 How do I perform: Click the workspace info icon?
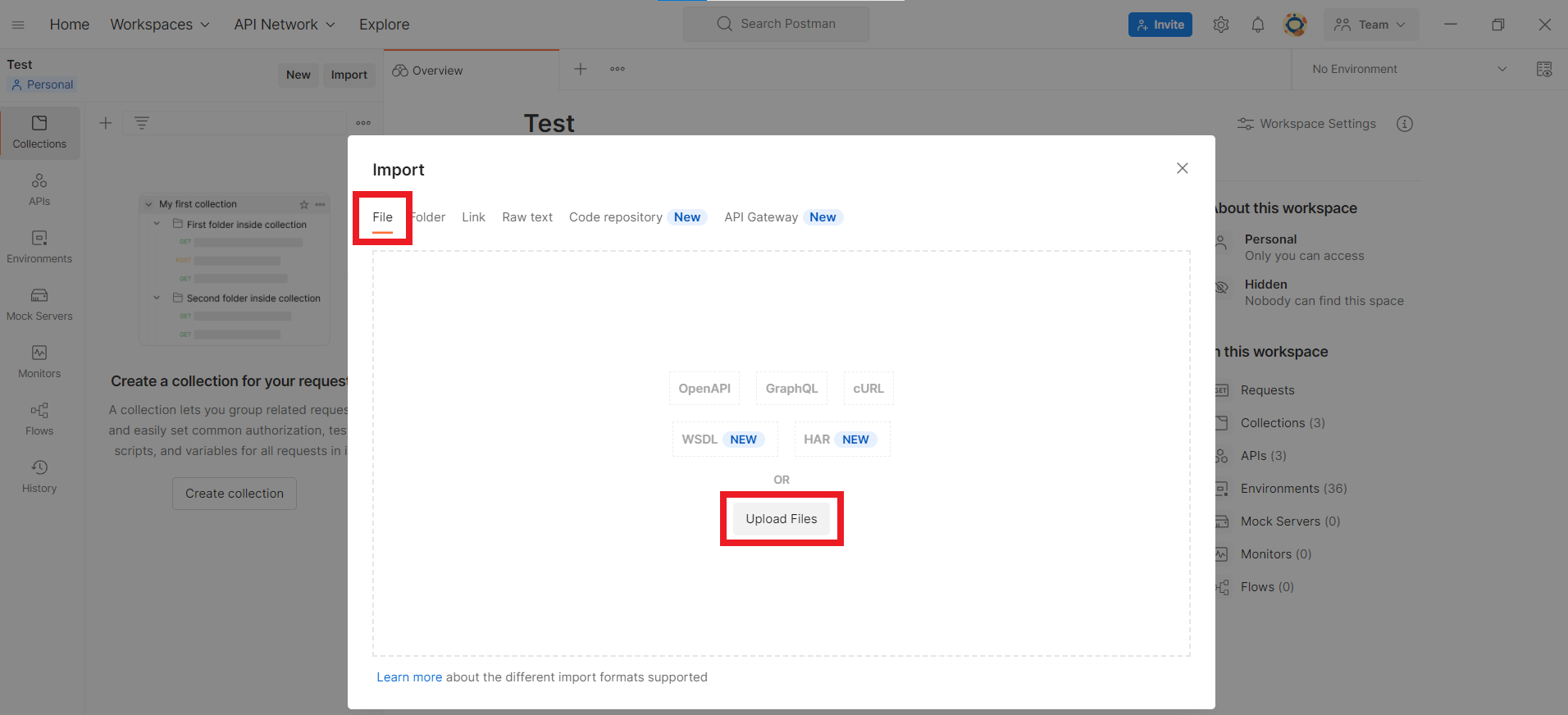[x=1405, y=124]
